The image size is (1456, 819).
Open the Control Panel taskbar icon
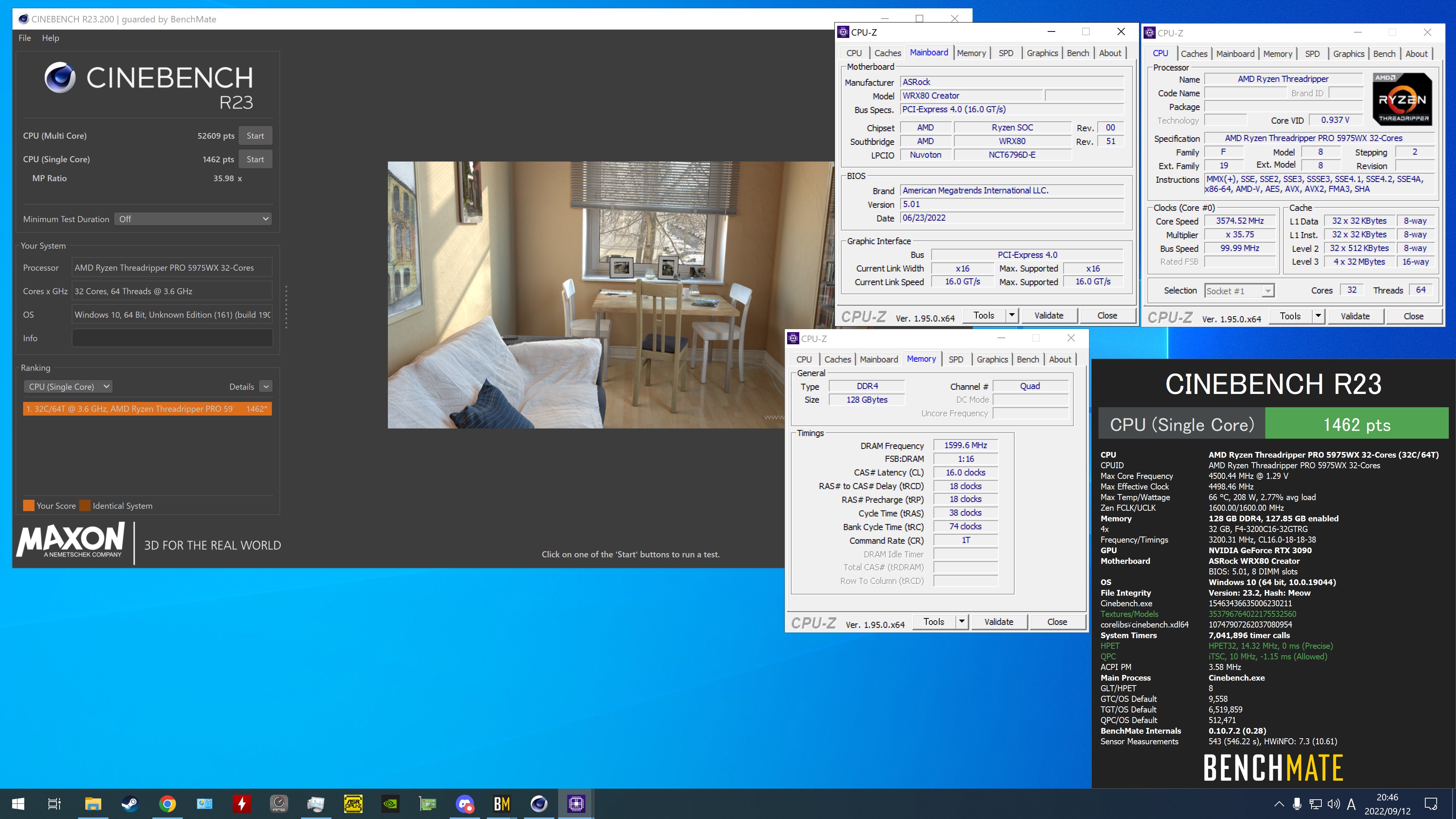pos(205,803)
